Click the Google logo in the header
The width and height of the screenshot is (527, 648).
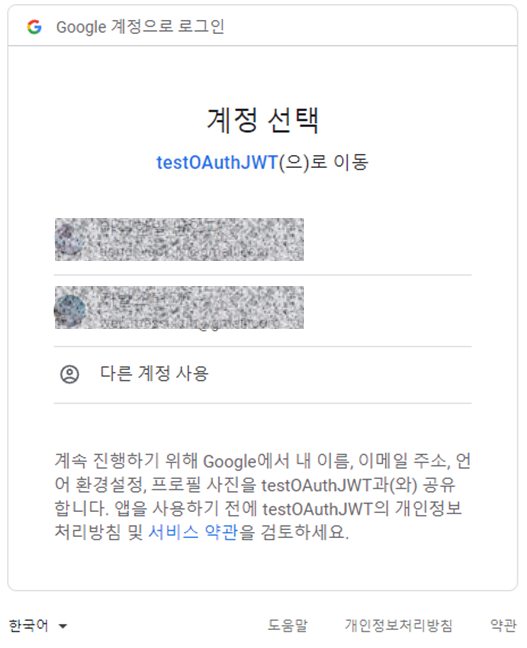tap(34, 27)
